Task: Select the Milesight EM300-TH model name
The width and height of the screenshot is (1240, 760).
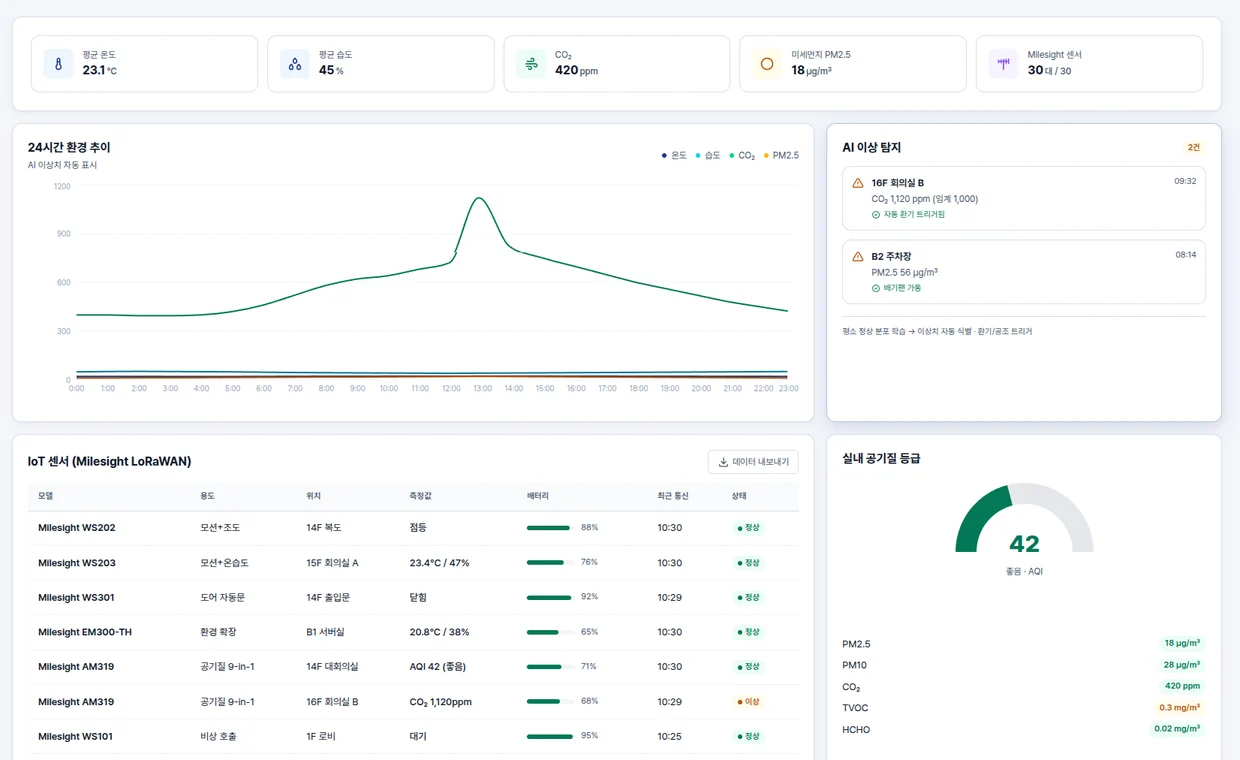Action: (x=85, y=632)
